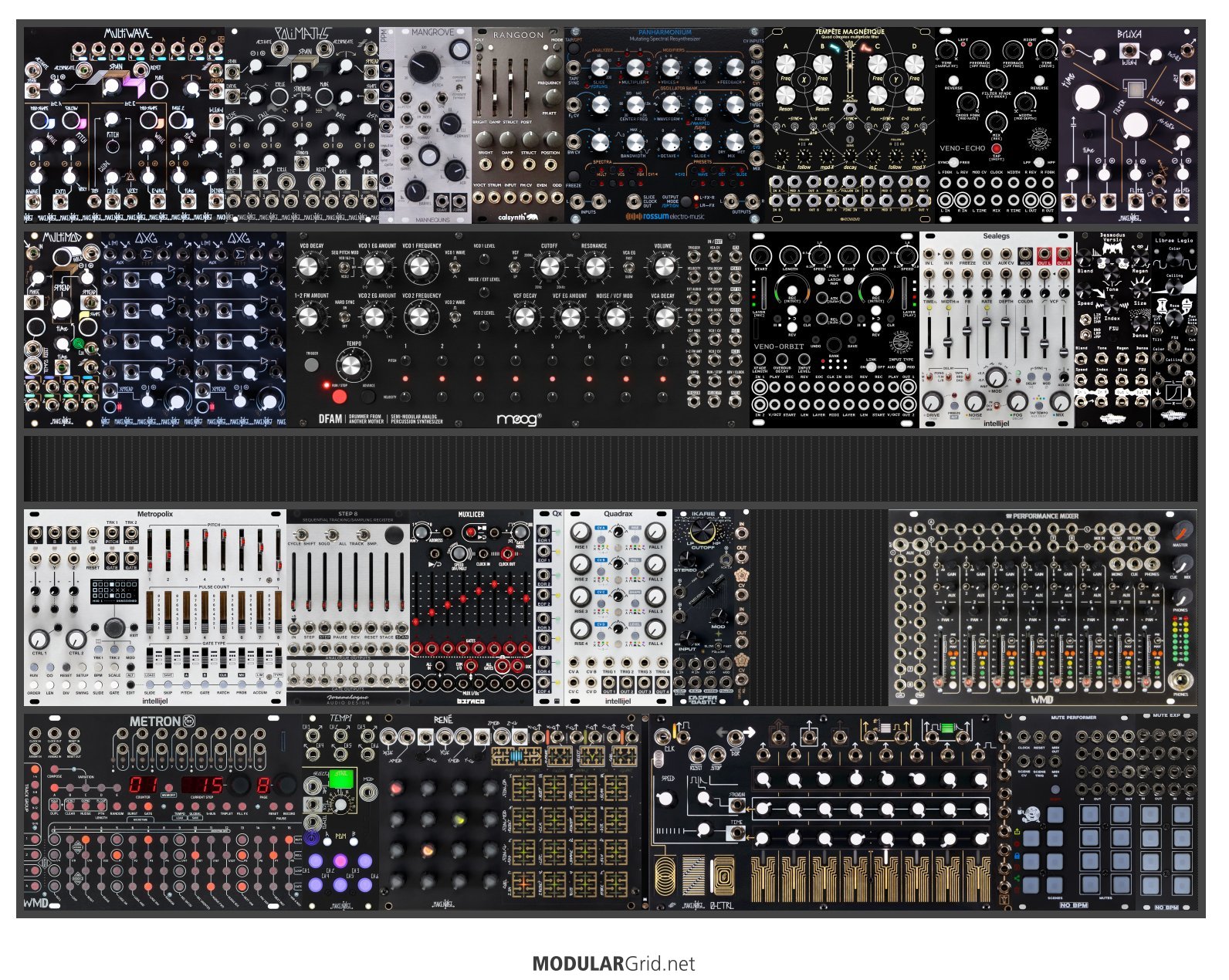Click the Metropolix title text
The height and width of the screenshot is (980, 1229).
tap(155, 514)
